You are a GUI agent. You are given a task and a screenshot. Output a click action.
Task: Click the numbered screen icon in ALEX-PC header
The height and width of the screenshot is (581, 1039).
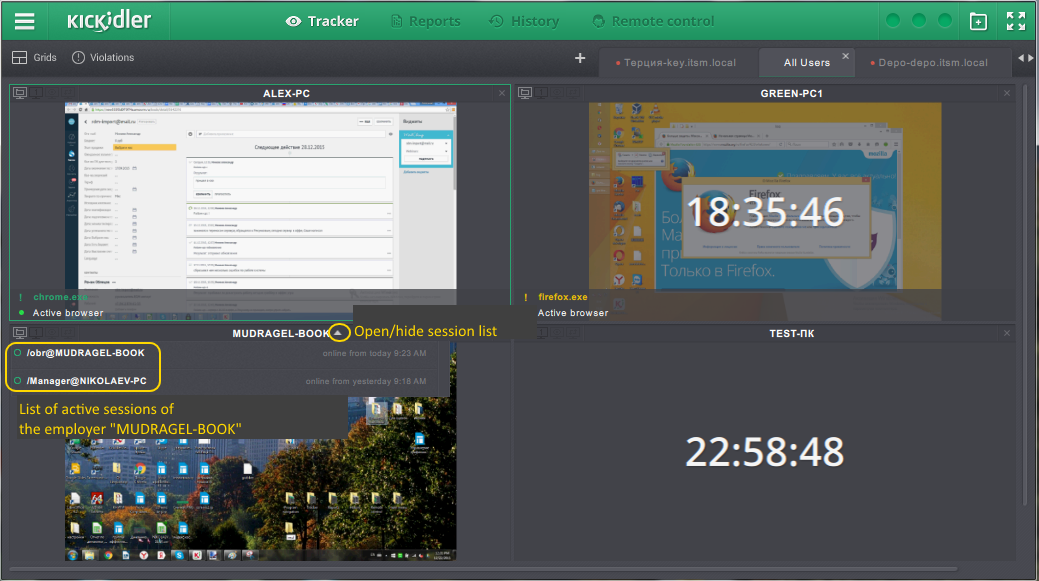[36, 93]
